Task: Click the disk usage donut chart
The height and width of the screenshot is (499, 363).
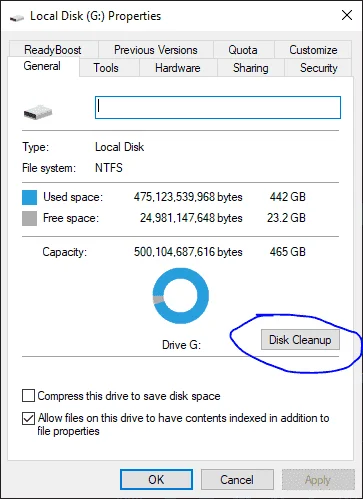Action: [x=181, y=296]
